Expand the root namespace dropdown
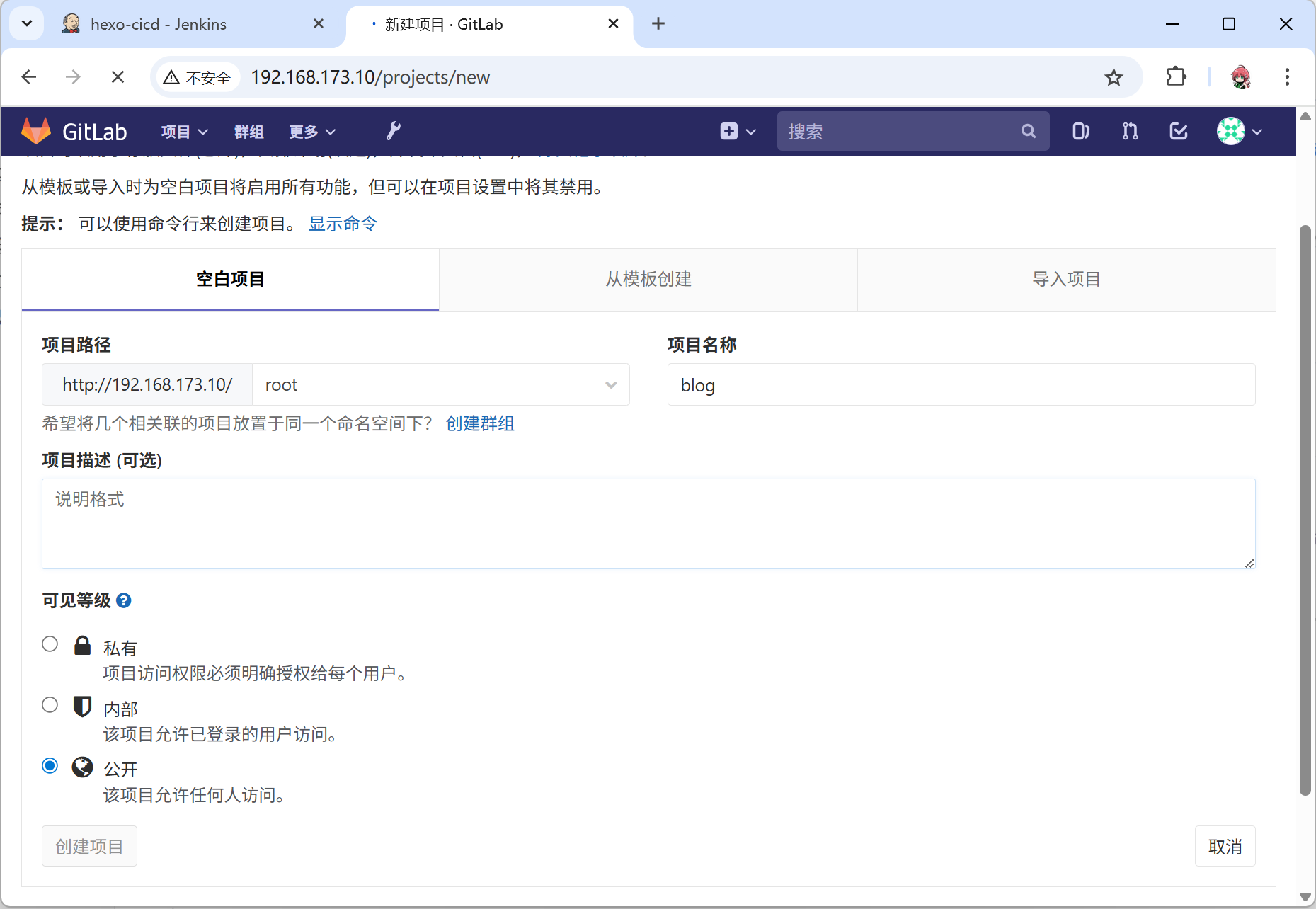Image resolution: width=1316 pixels, height=909 pixels. pos(440,385)
